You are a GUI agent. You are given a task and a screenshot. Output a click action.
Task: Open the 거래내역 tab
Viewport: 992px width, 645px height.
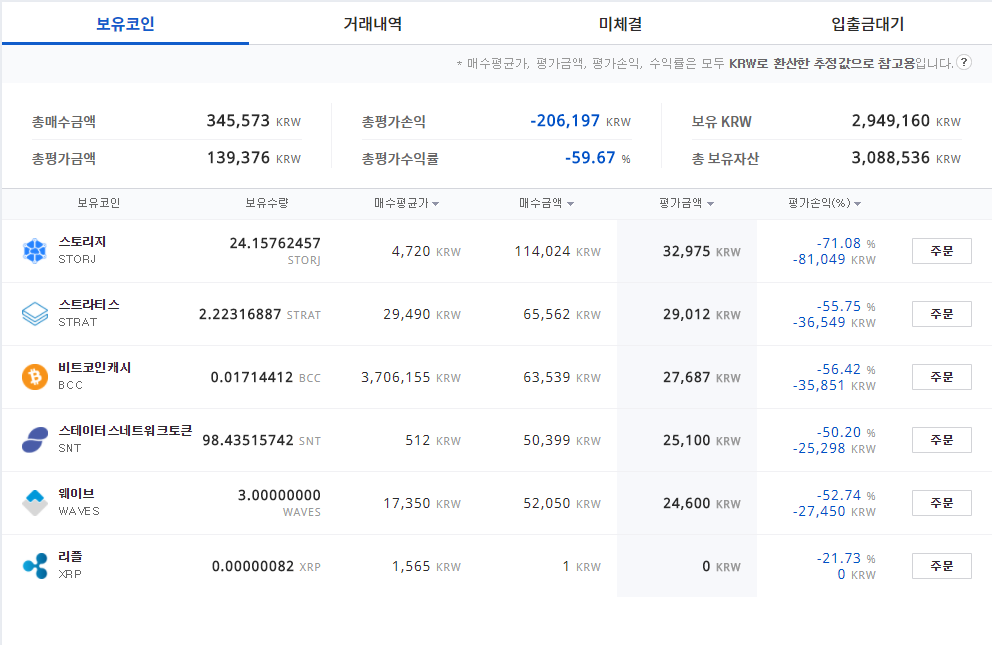(373, 24)
